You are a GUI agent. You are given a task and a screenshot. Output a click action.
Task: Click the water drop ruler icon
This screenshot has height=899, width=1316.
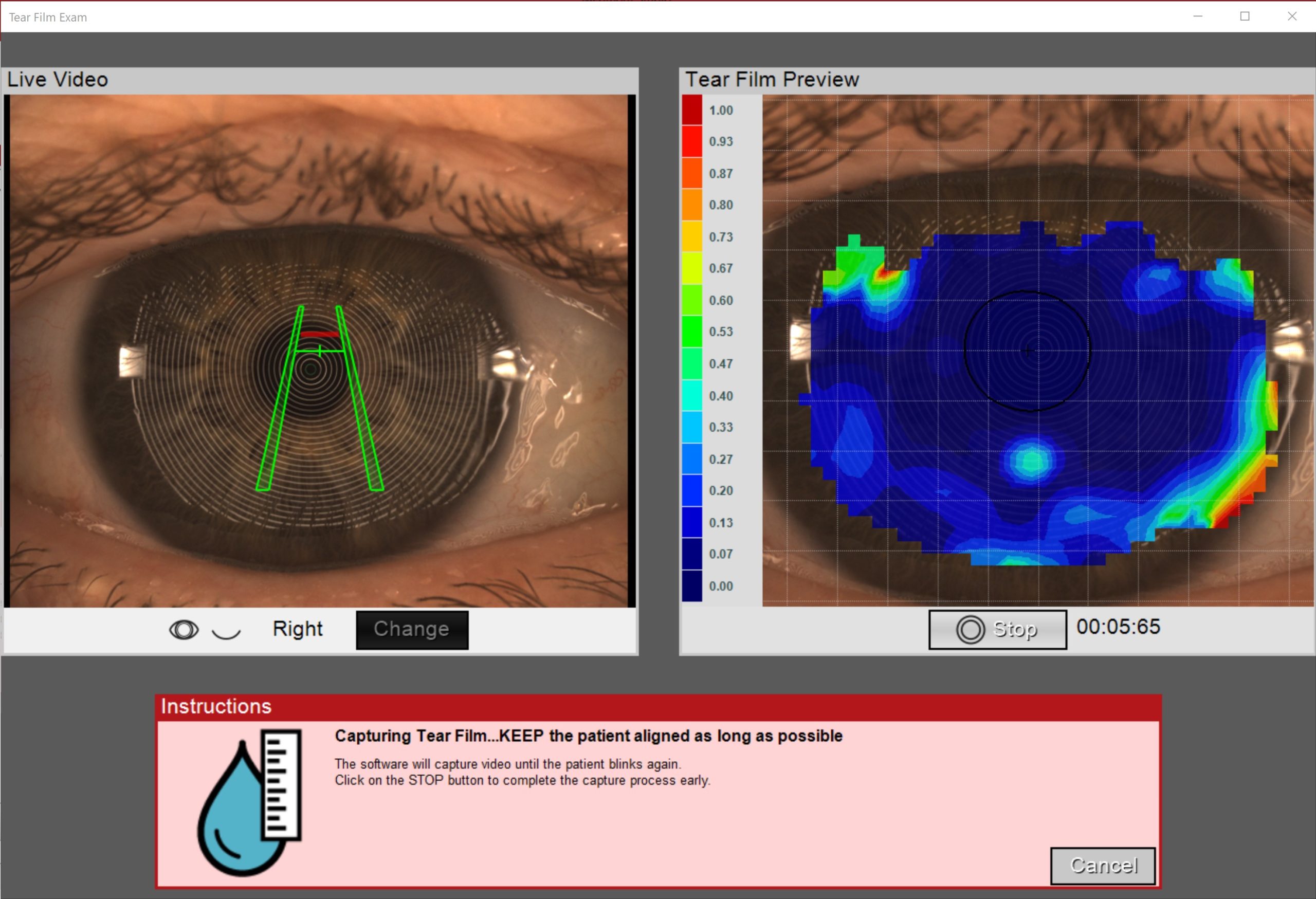click(249, 802)
